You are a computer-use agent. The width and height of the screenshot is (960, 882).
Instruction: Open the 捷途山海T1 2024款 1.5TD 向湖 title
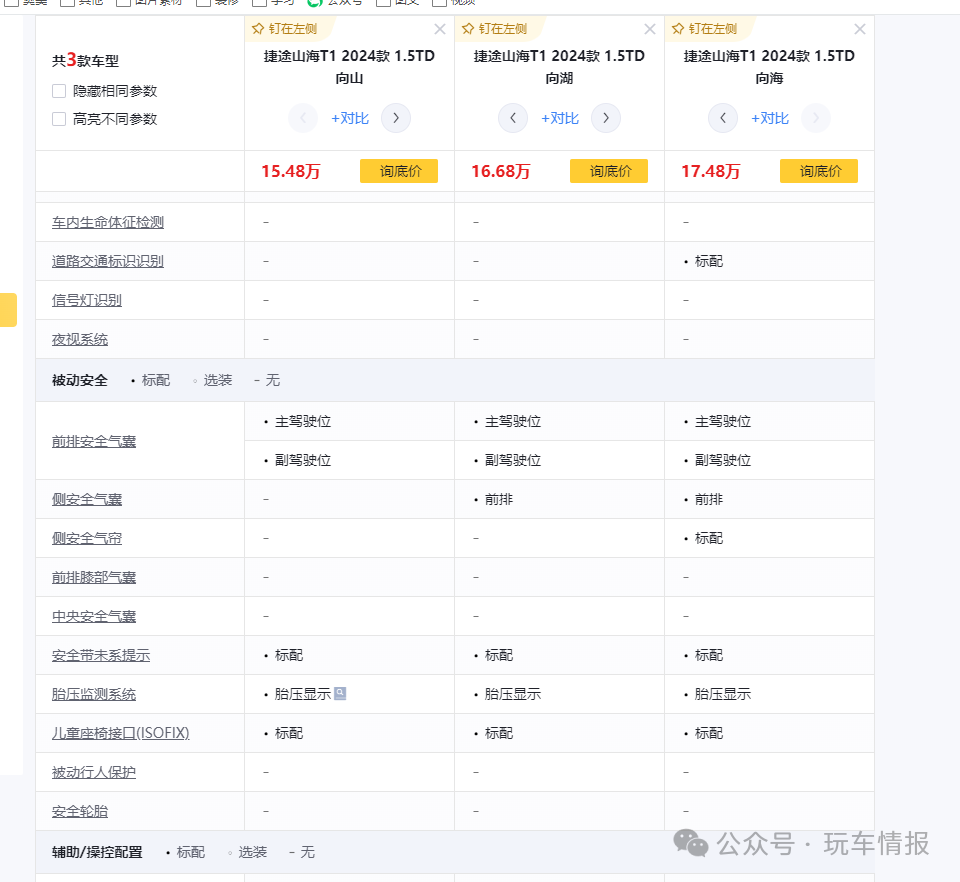click(x=560, y=67)
